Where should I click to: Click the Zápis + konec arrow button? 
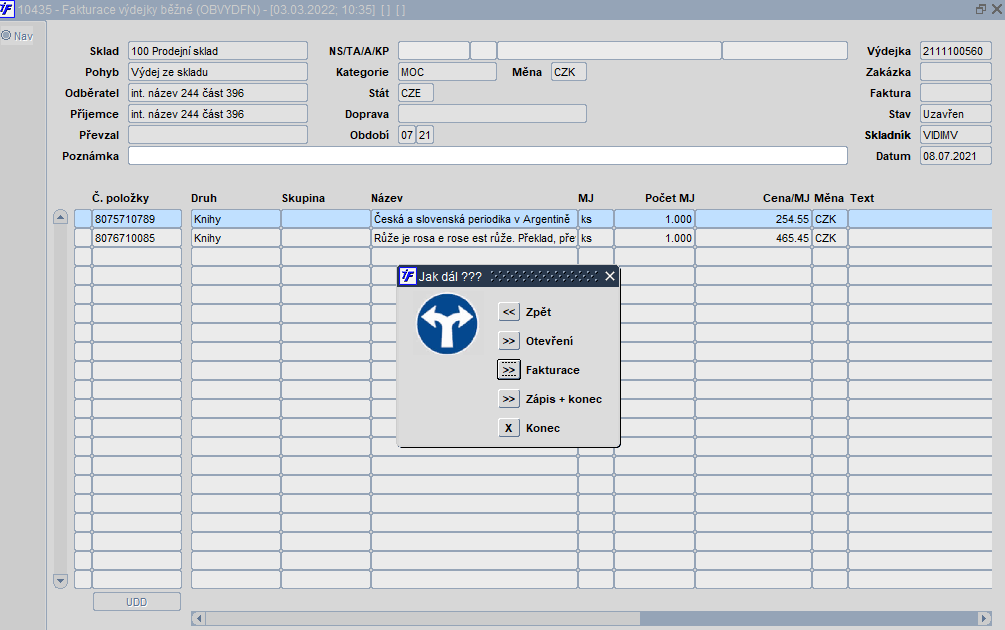[508, 399]
